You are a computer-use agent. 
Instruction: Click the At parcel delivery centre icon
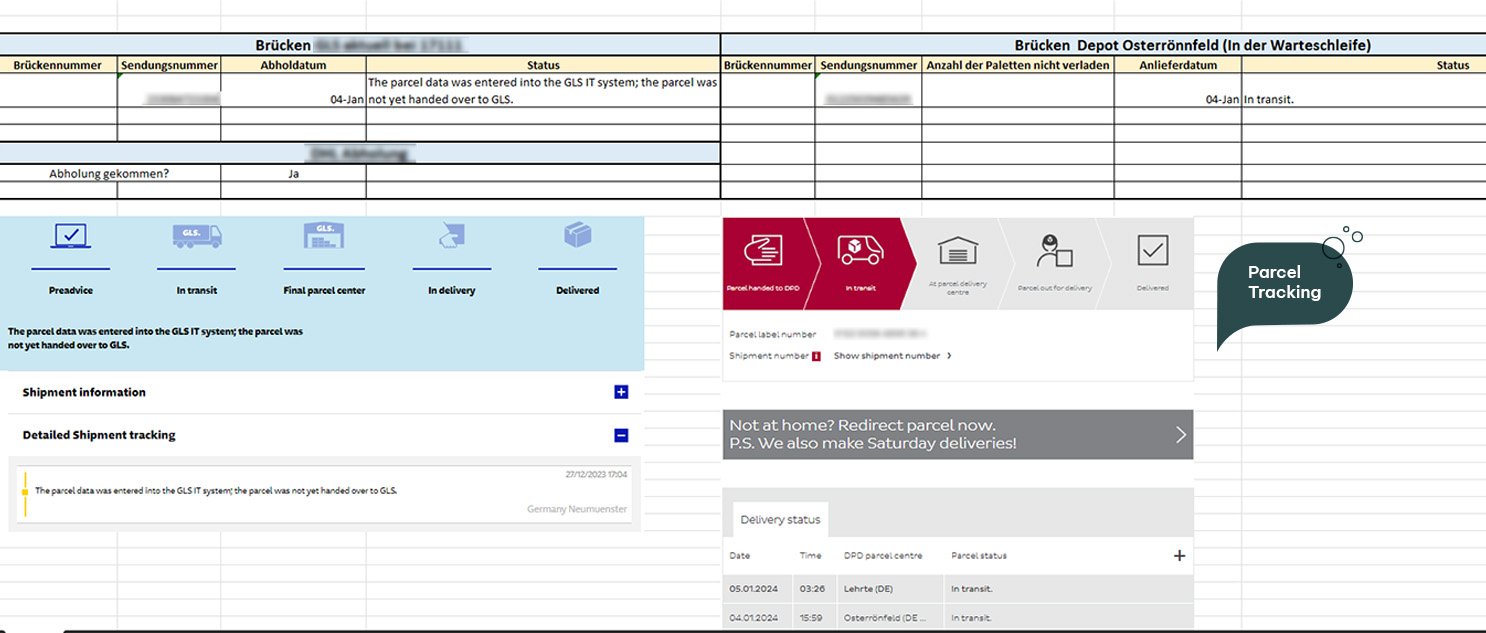coord(958,250)
